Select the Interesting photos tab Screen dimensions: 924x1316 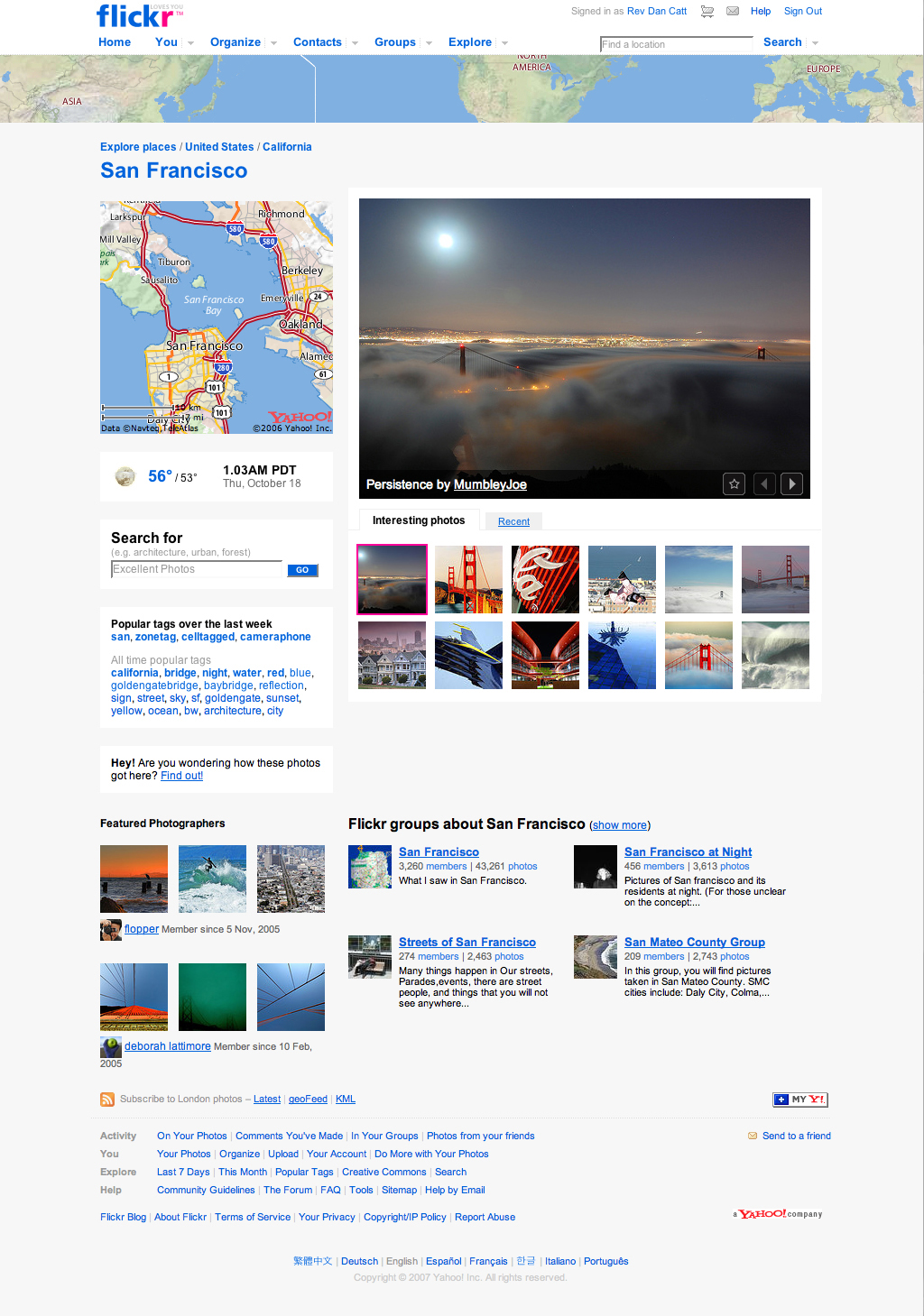tap(419, 520)
